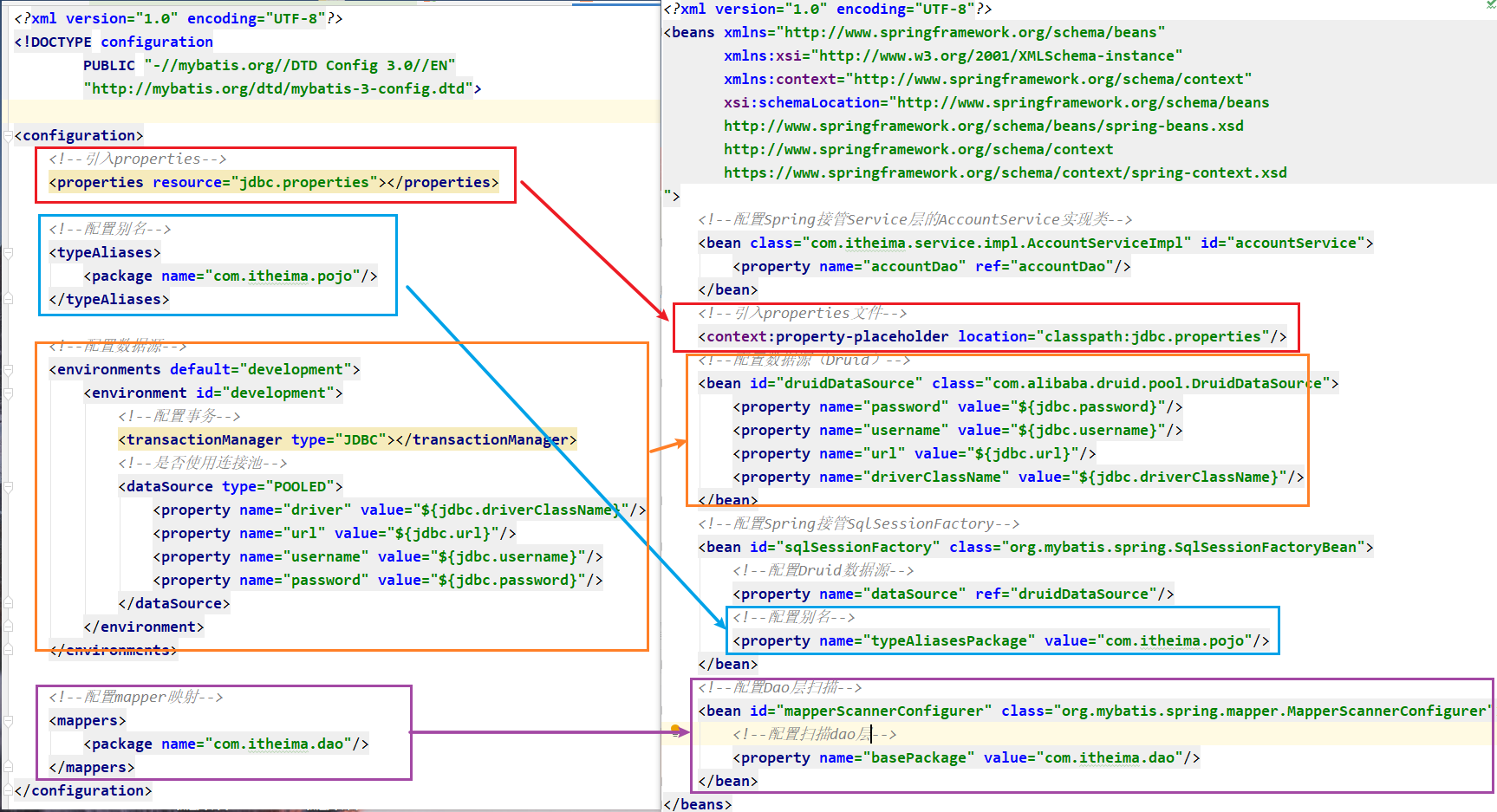Viewport: 1497px width, 812px height.
Task: Click the right pane username property line
Action: tap(958, 430)
